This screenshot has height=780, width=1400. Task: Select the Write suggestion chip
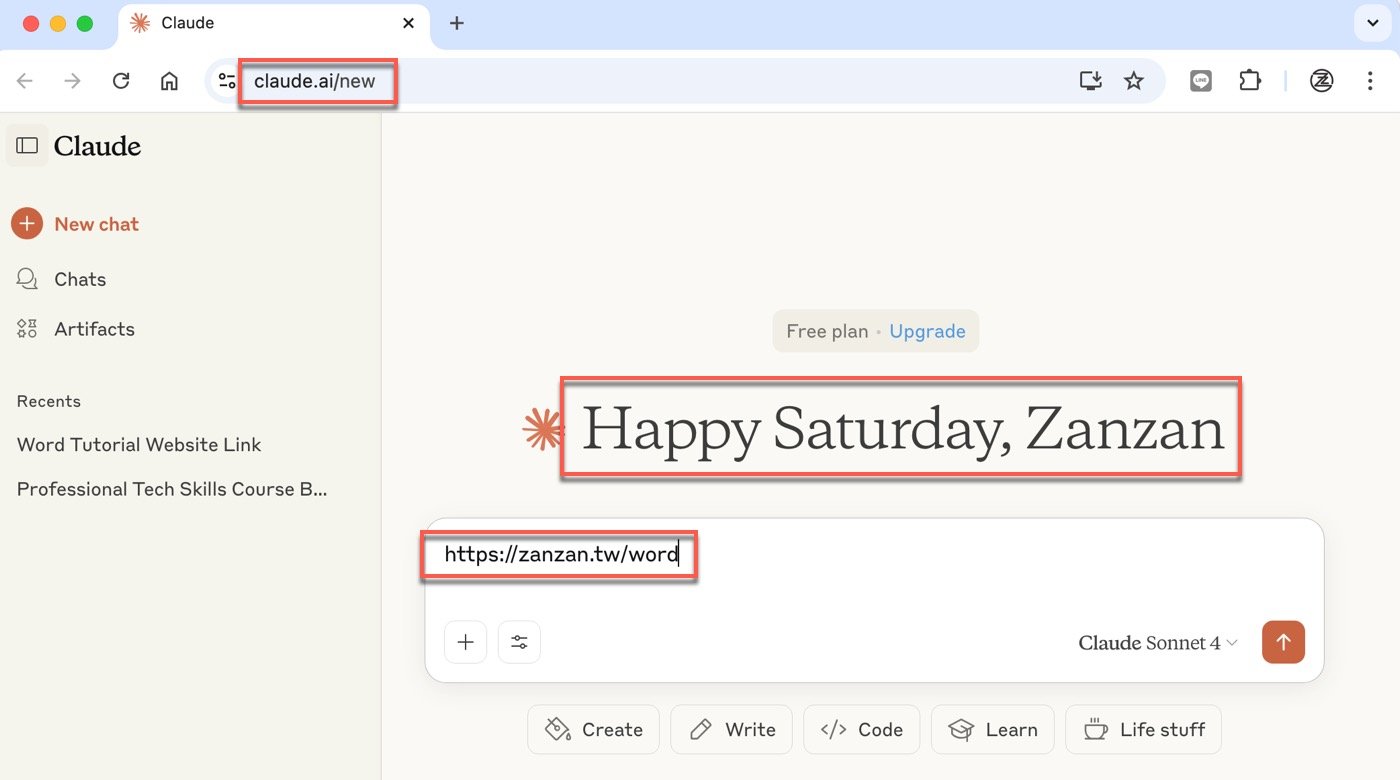pyautogui.click(x=731, y=730)
